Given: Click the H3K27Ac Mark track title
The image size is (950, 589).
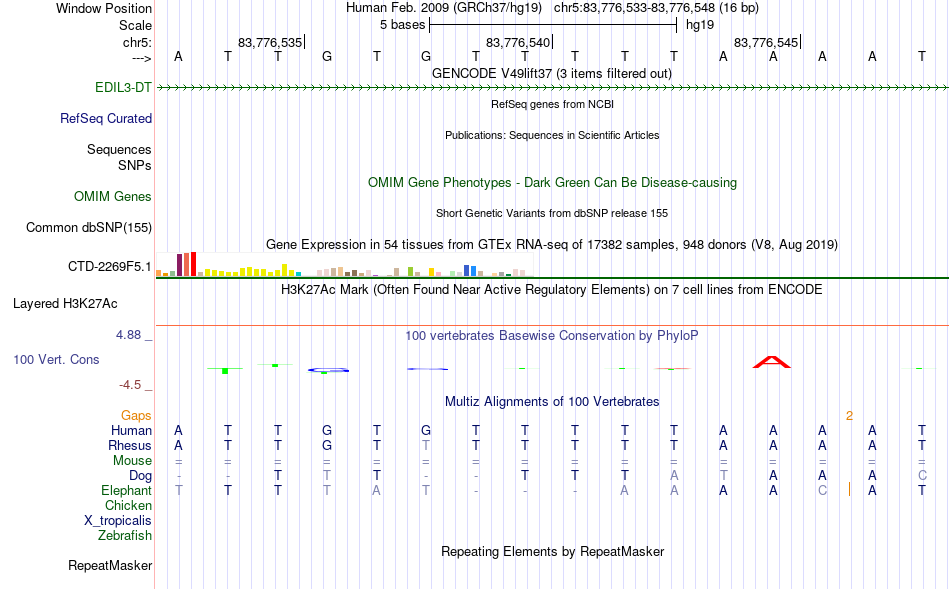Looking at the screenshot, I should pos(552,290).
